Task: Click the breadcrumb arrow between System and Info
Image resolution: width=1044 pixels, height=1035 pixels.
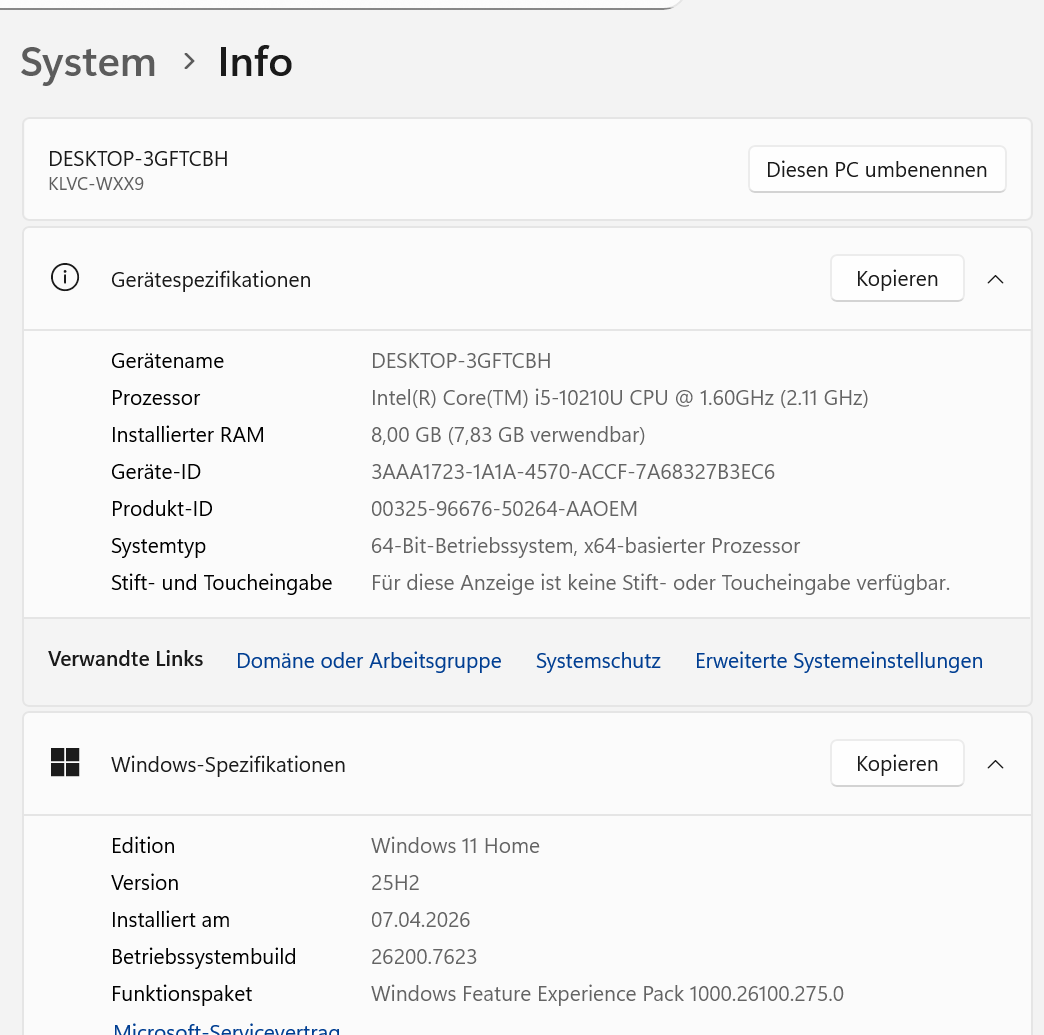Action: 189,61
